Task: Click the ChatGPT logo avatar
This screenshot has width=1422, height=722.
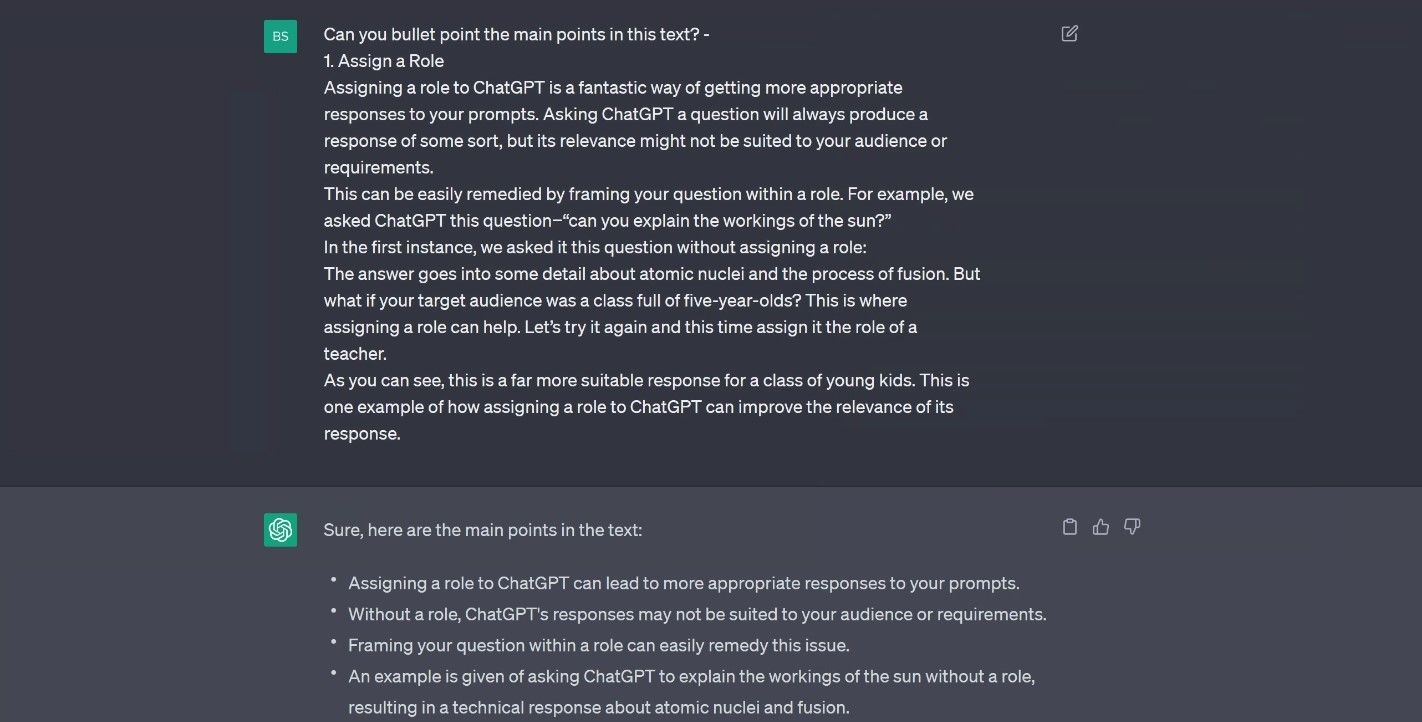Action: [x=280, y=530]
